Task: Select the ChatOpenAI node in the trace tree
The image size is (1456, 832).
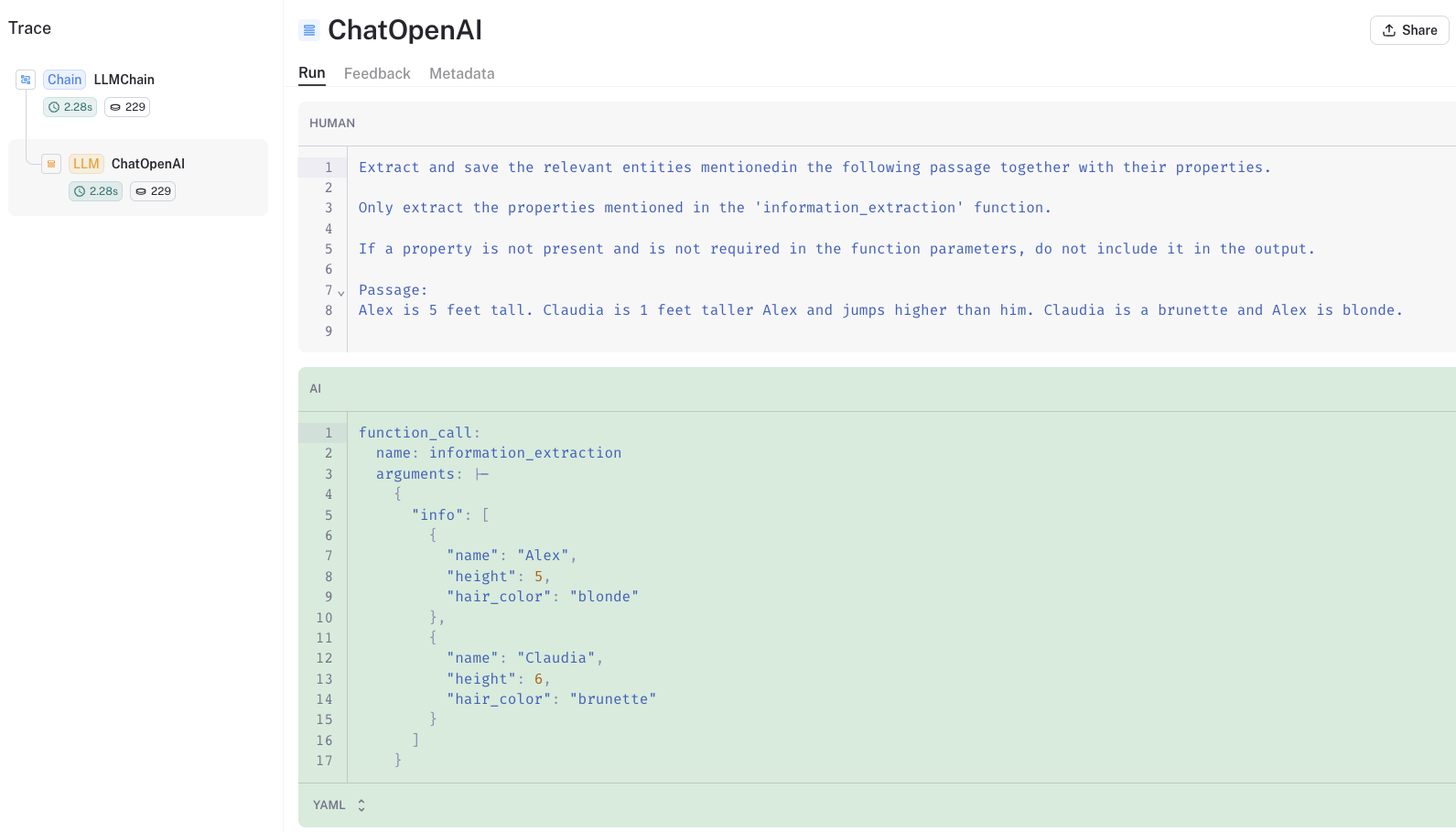Action: pos(148,164)
